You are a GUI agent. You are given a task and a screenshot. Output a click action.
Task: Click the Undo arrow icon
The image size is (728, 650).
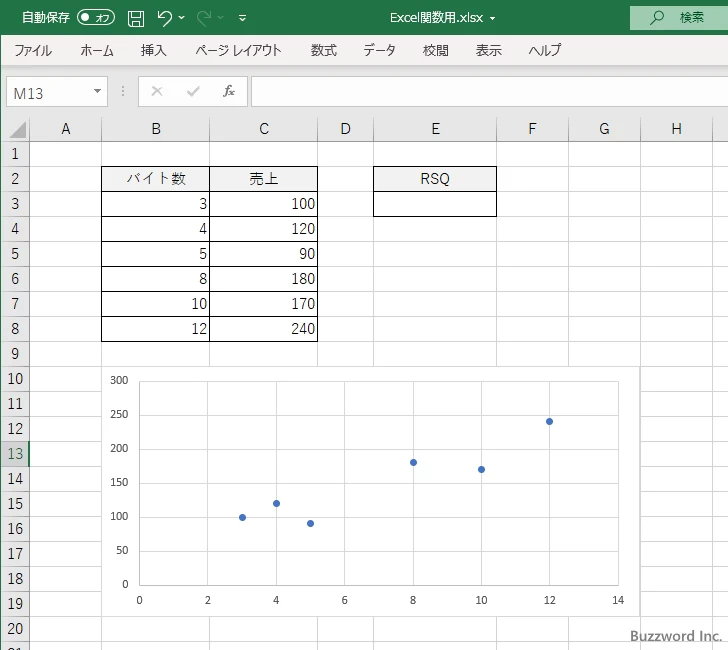click(164, 18)
